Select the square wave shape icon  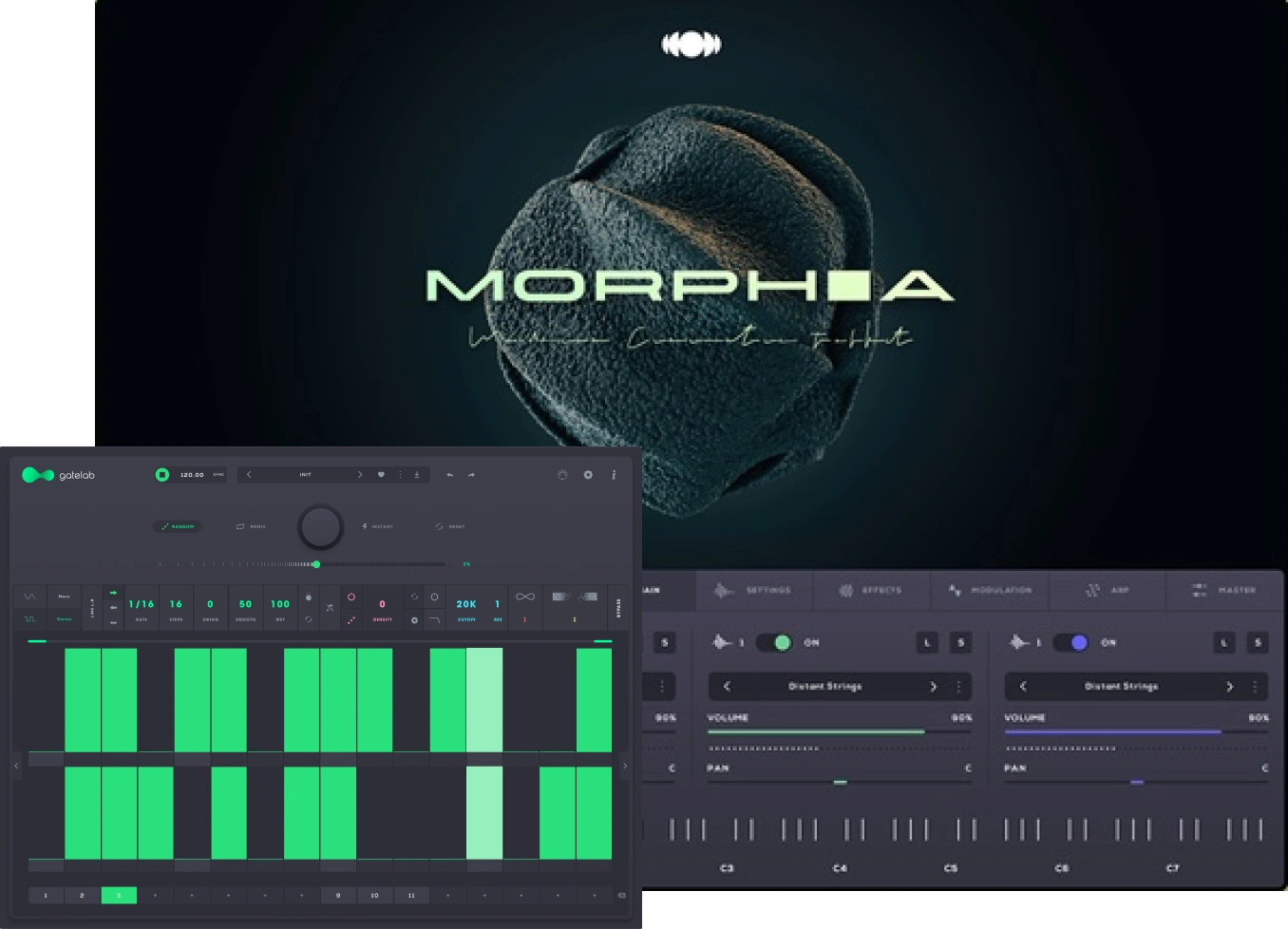(29, 618)
